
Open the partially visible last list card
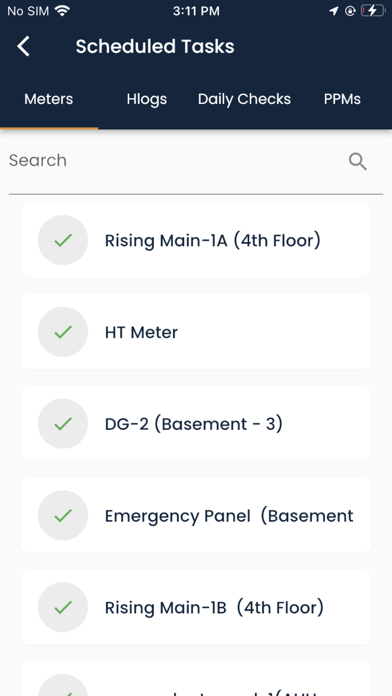click(196, 679)
